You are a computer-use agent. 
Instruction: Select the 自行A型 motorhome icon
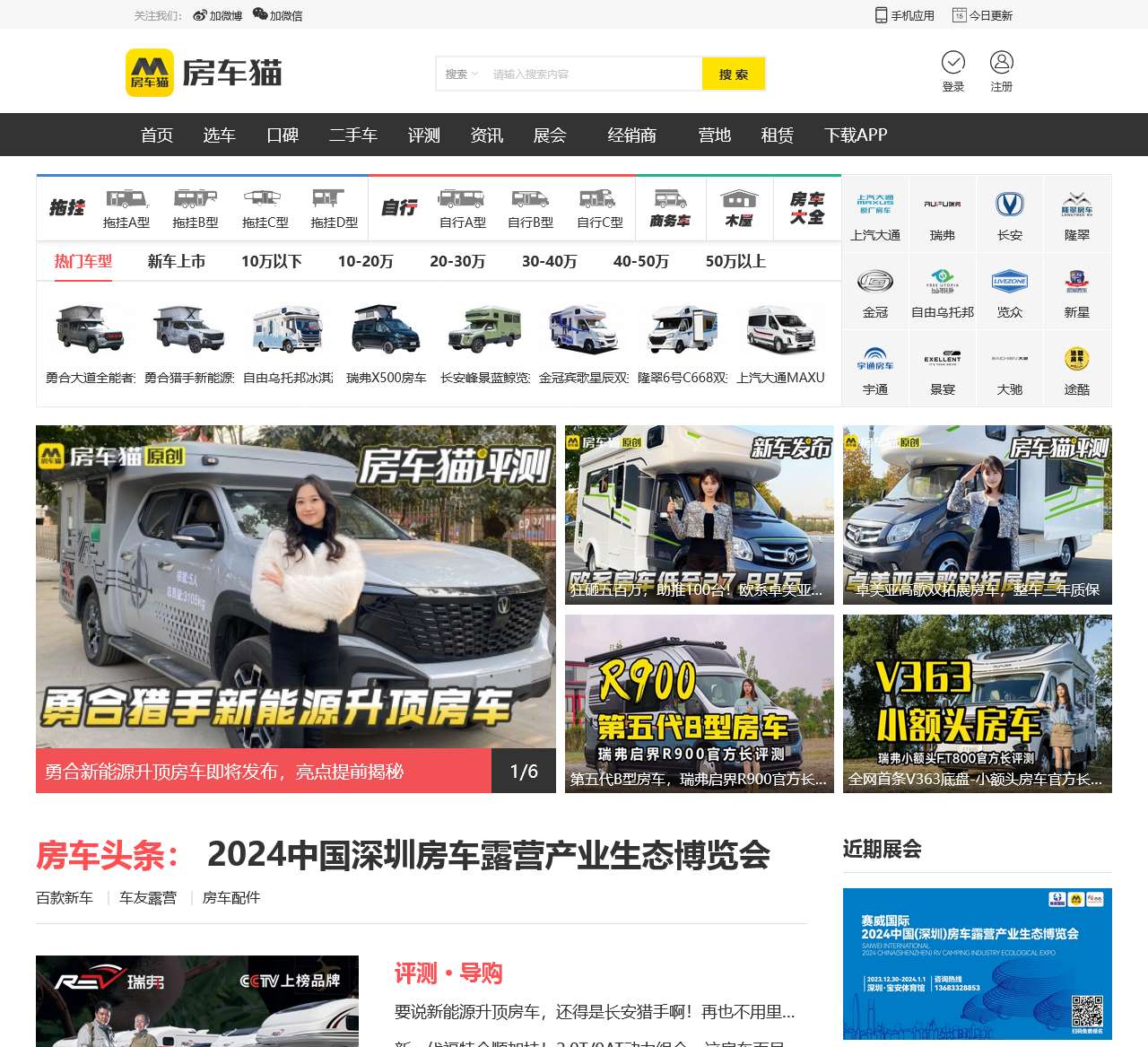point(461,198)
